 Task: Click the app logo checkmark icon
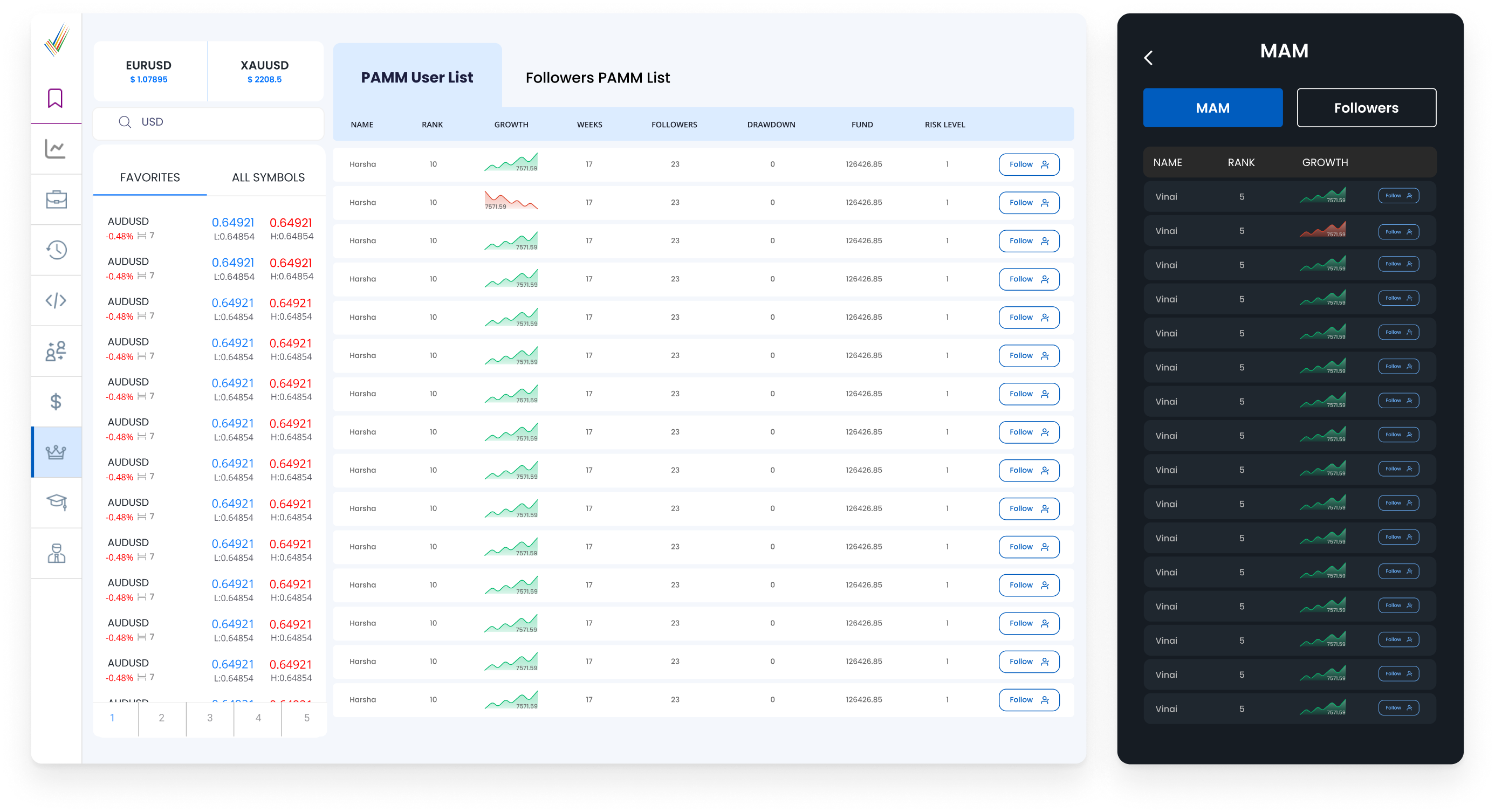57,40
